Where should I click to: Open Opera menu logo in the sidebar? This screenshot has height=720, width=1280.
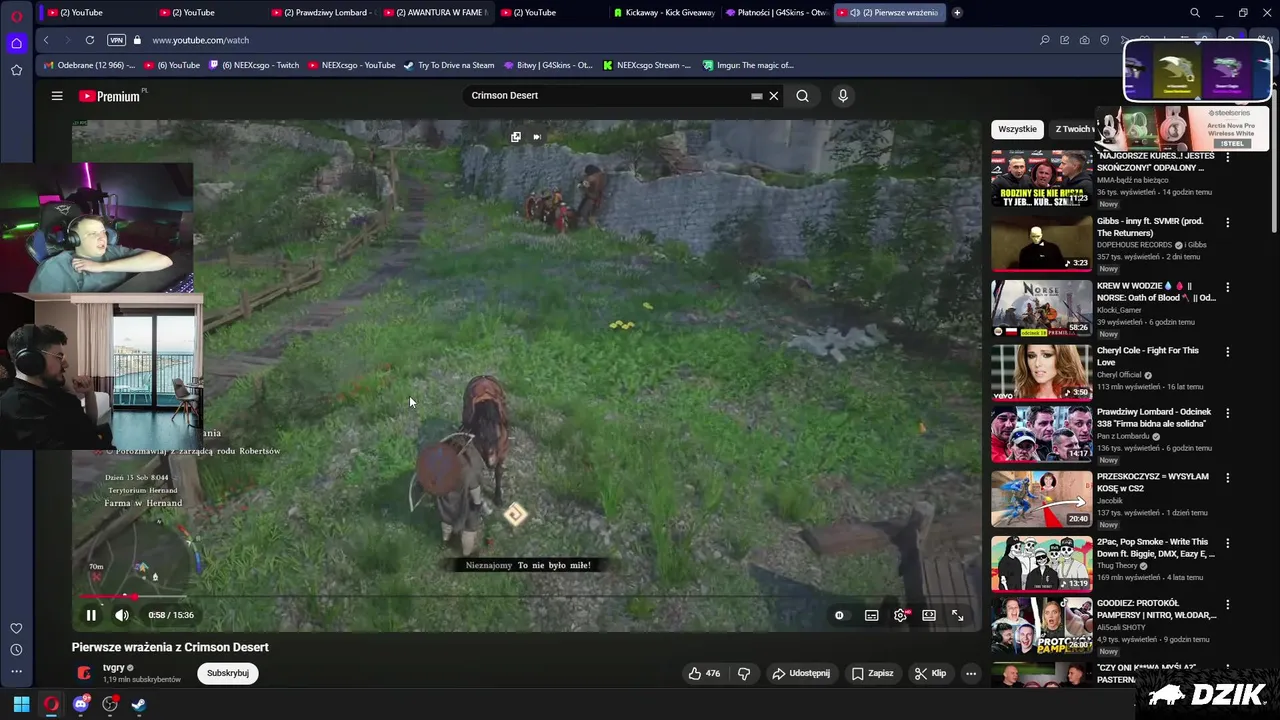16,16
